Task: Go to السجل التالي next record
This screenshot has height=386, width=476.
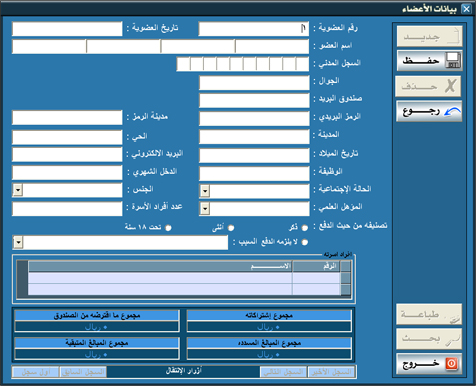Action: click(x=283, y=372)
